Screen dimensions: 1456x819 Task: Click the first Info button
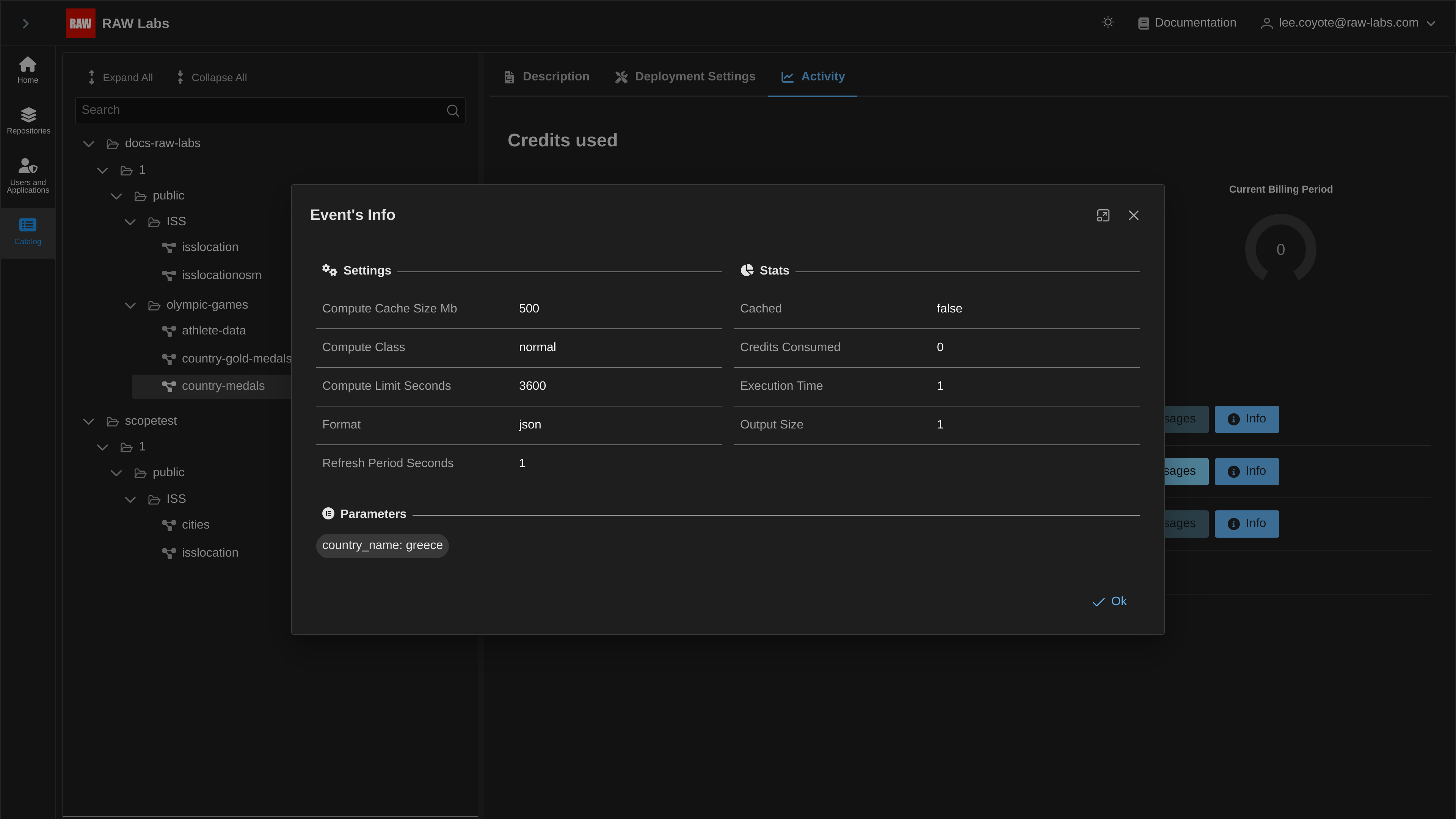click(1246, 419)
